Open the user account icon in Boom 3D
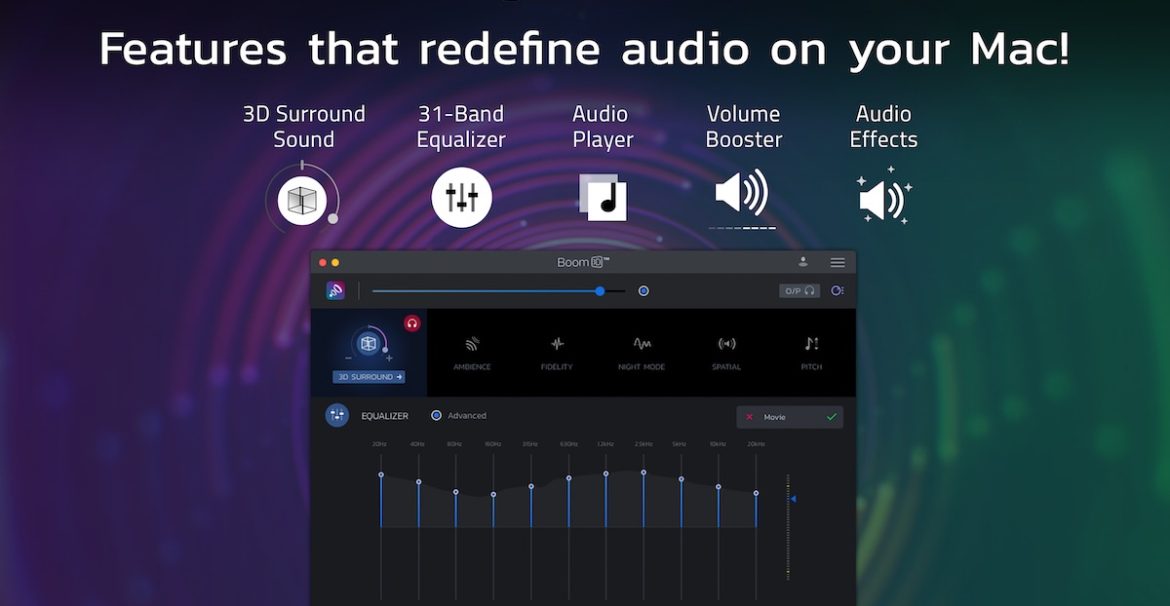Image resolution: width=1170 pixels, height=606 pixels. coord(803,262)
